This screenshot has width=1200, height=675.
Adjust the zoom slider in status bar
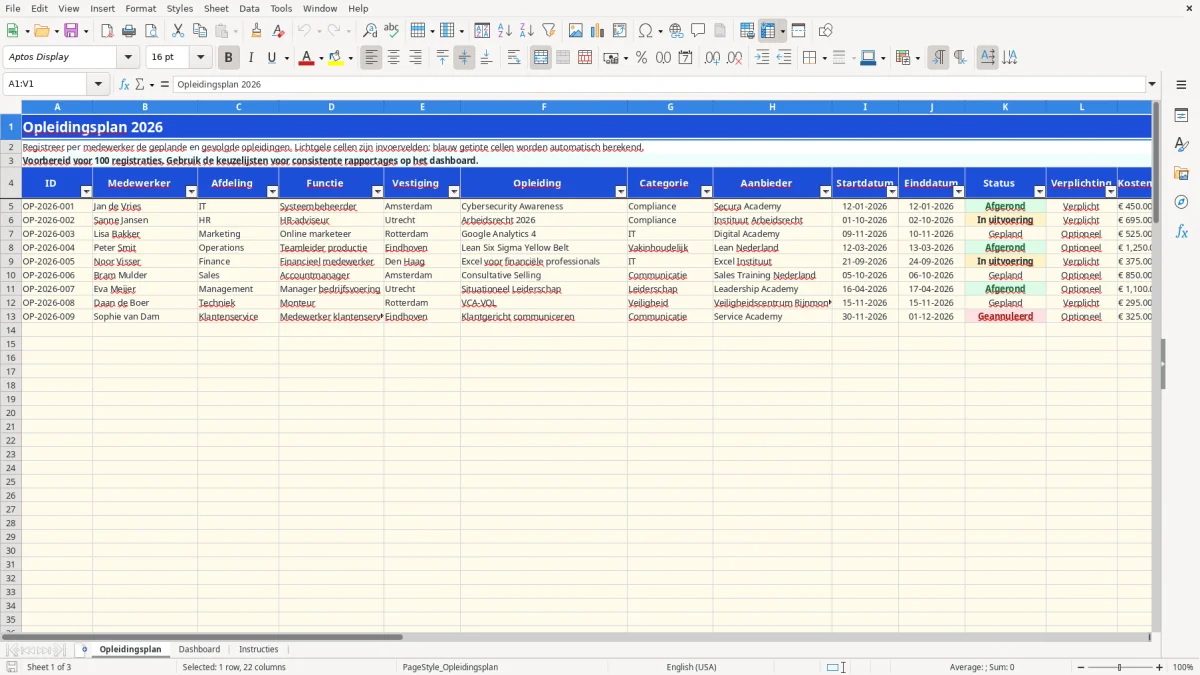click(x=1119, y=667)
